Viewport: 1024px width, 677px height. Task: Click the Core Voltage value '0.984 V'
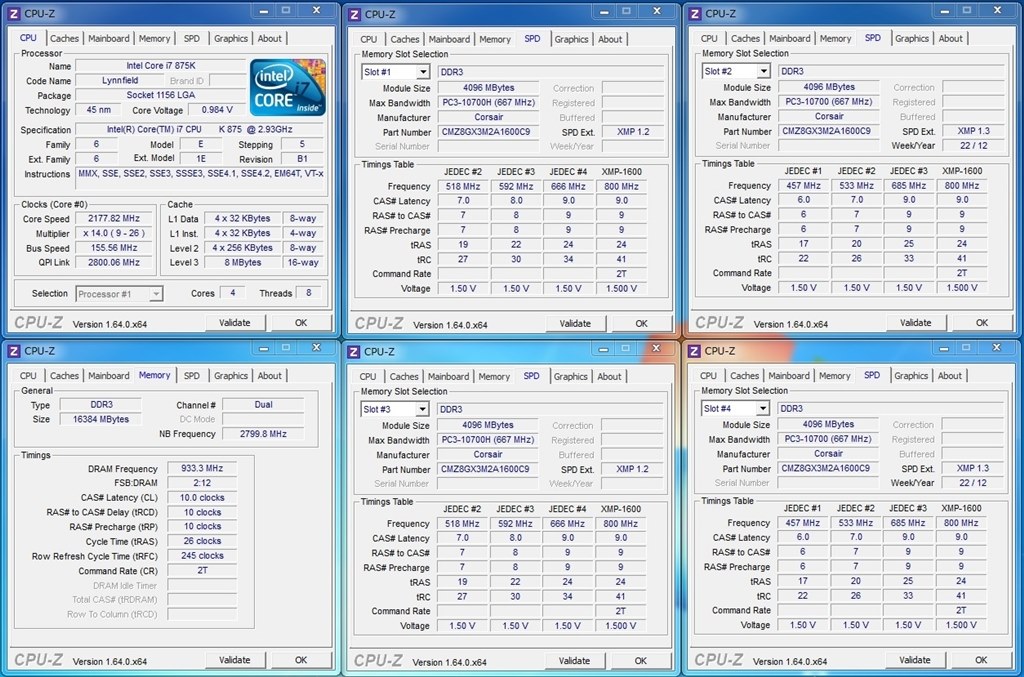[x=217, y=110]
